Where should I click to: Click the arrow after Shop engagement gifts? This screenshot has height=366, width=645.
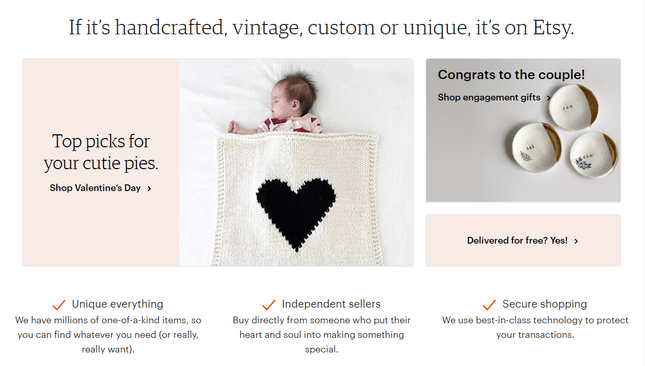tap(548, 98)
